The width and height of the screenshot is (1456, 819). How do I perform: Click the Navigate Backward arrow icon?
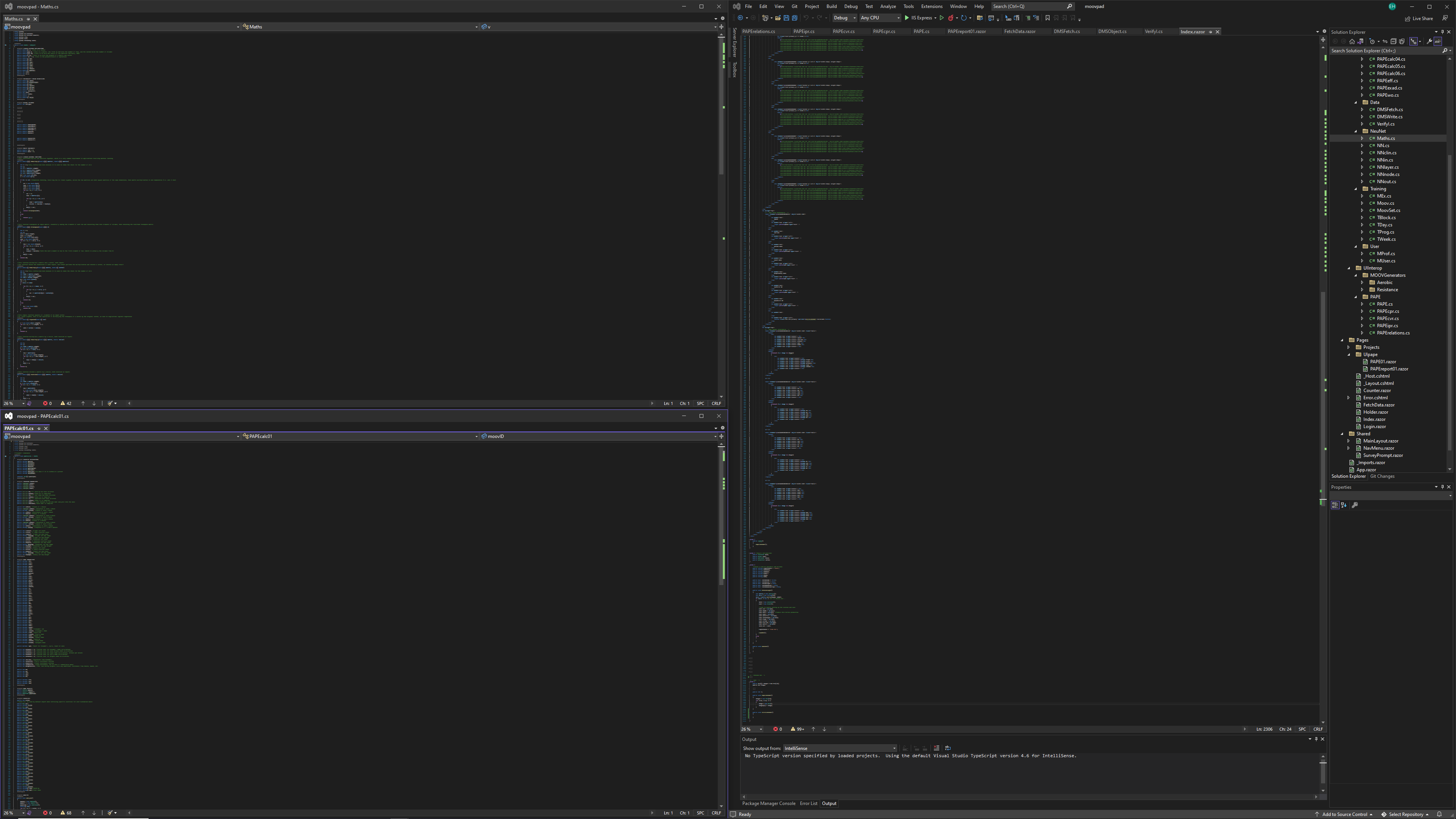point(741,18)
